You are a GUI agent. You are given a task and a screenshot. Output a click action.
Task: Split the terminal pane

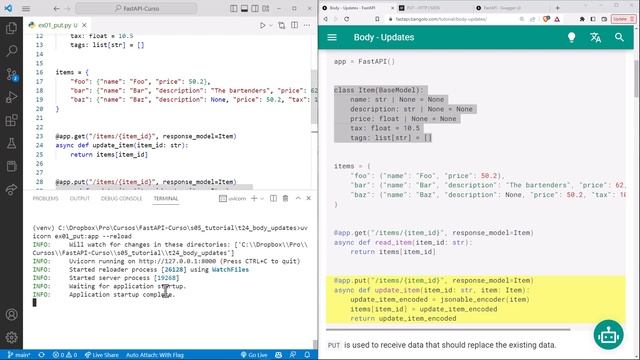(273, 198)
